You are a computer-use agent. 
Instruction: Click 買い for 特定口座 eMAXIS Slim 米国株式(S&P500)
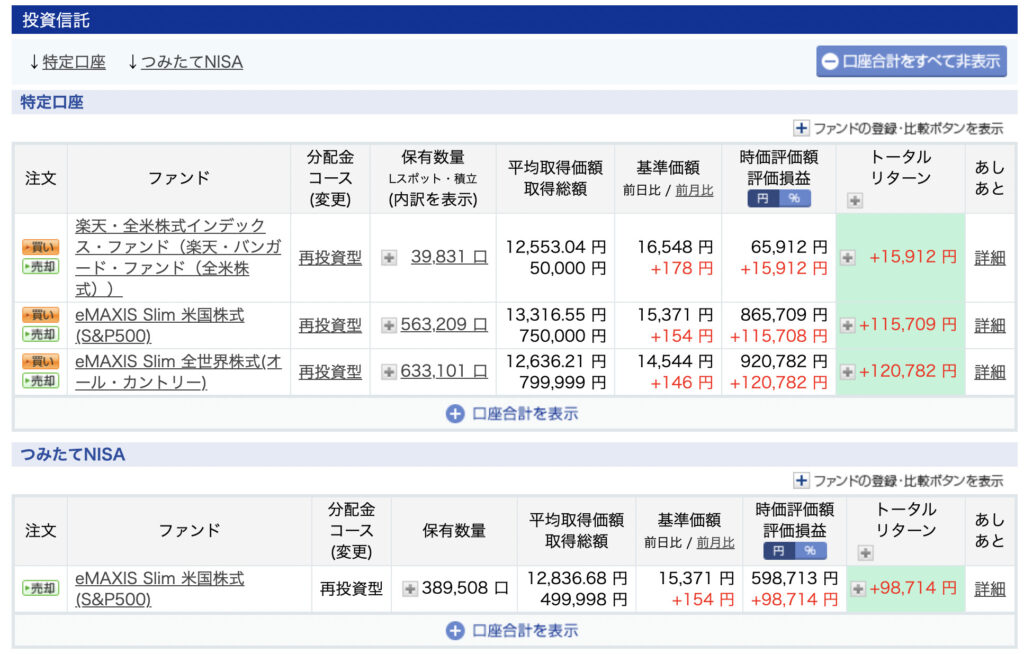[x=40, y=315]
